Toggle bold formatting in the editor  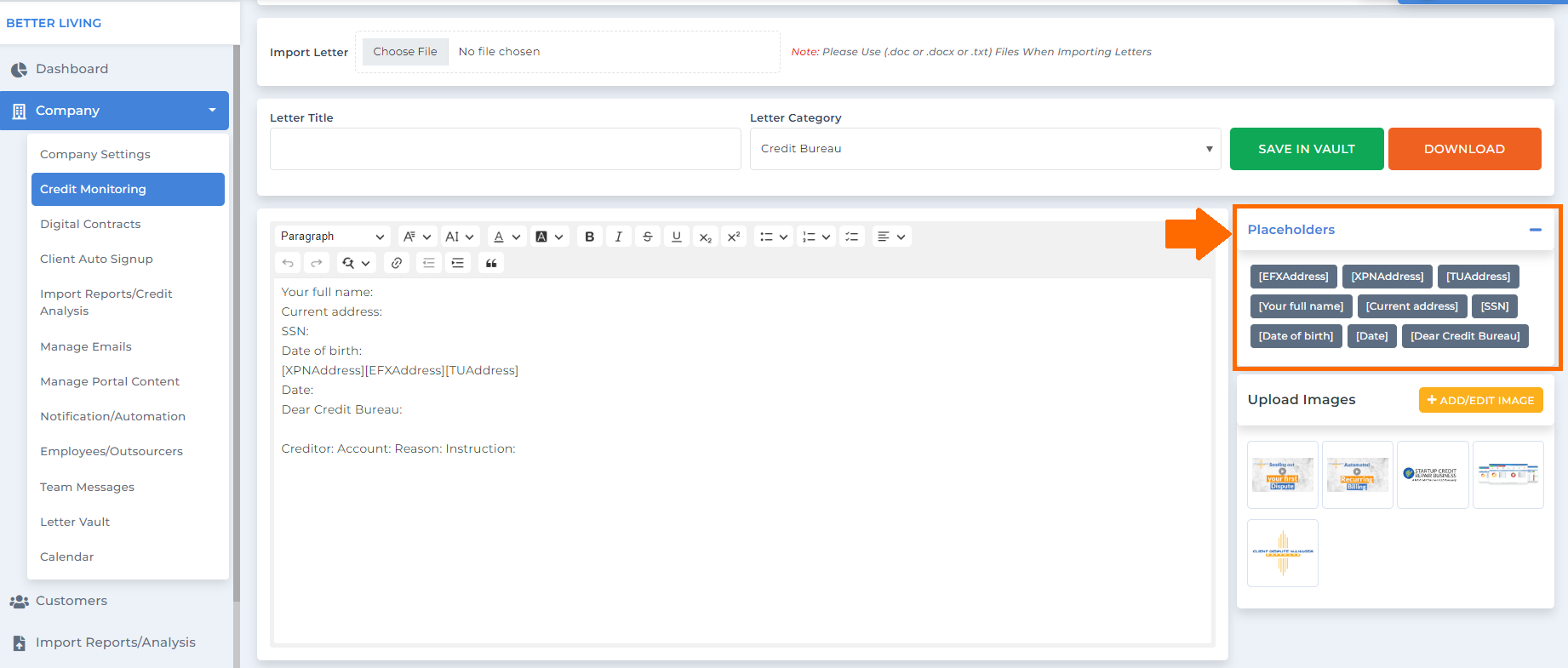tap(589, 237)
